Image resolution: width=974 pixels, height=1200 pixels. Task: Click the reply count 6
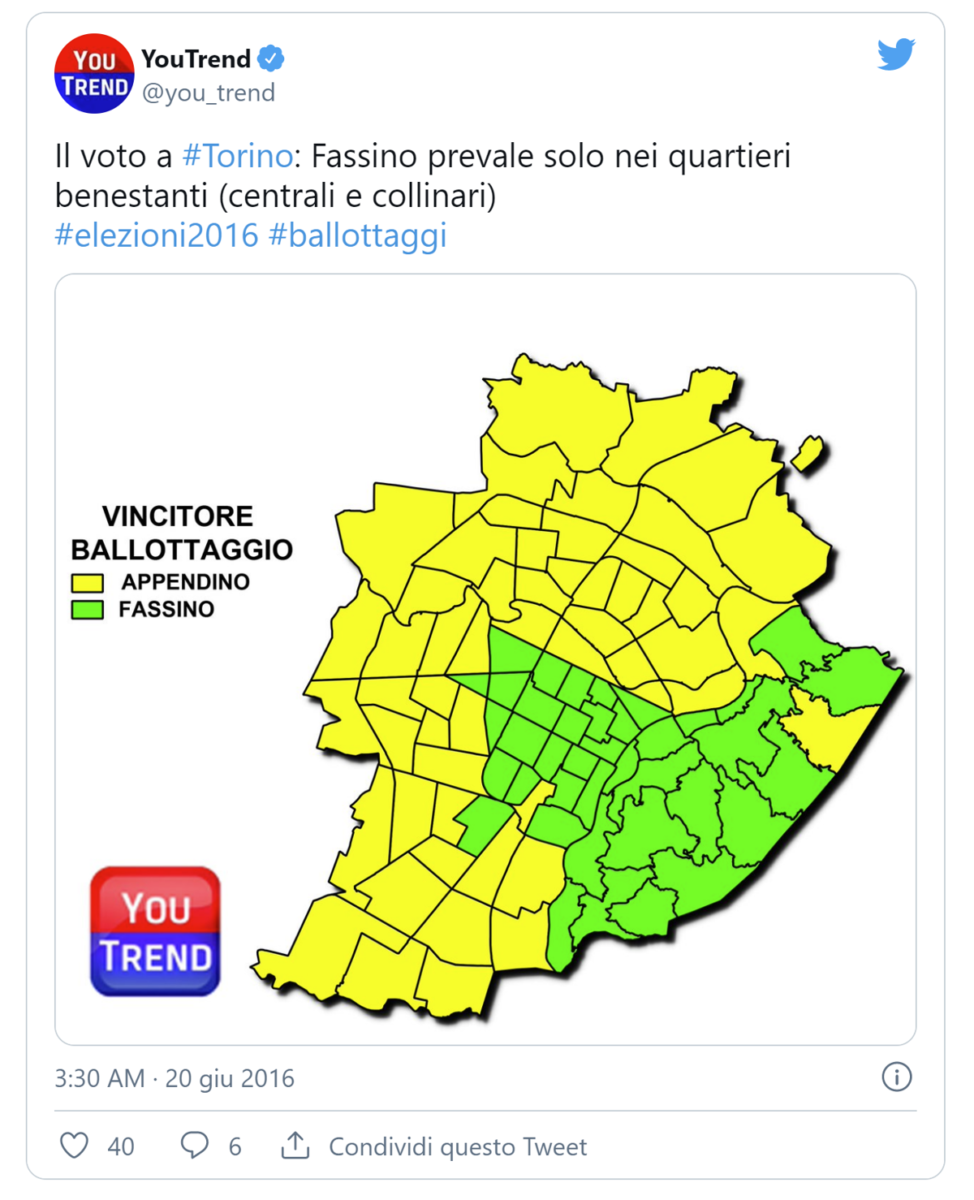click(235, 1146)
